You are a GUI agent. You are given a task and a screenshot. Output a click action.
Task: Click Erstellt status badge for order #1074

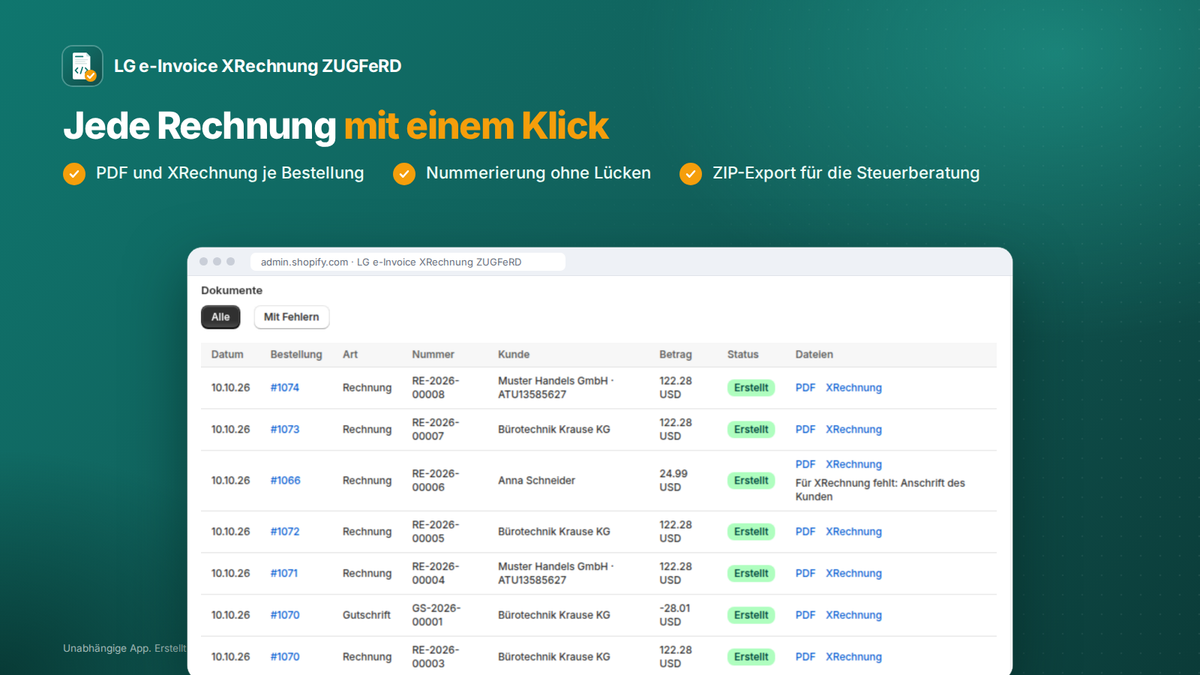click(751, 388)
